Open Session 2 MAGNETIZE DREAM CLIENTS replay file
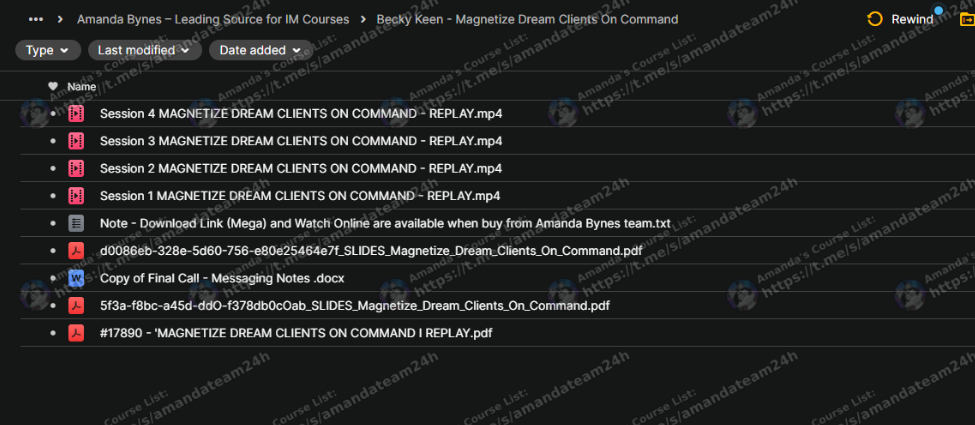The width and height of the screenshot is (975, 425). pos(300,168)
